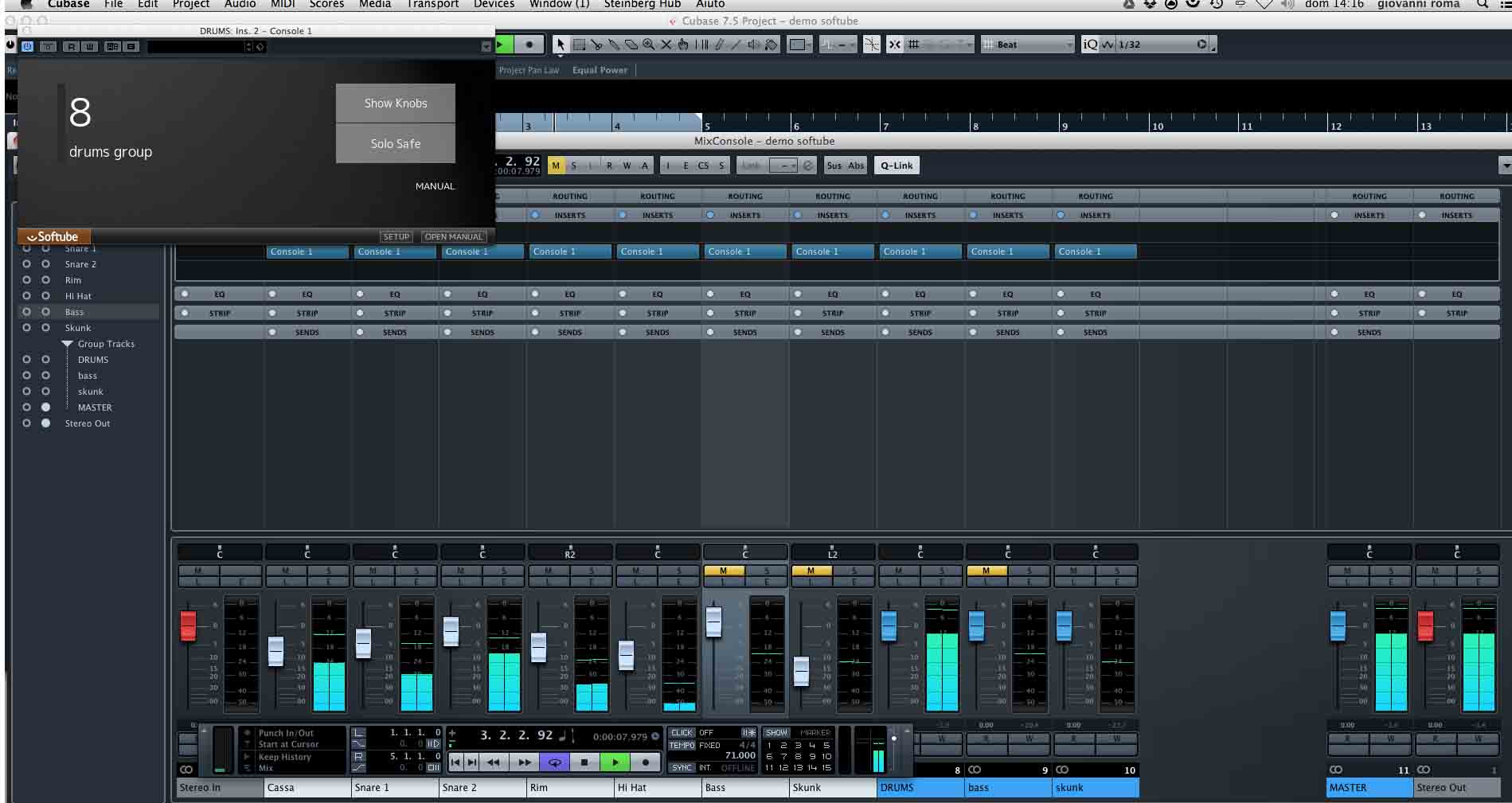The width and height of the screenshot is (1512, 803).
Task: Click the Q-Link button in MixConsole
Action: [x=897, y=166]
